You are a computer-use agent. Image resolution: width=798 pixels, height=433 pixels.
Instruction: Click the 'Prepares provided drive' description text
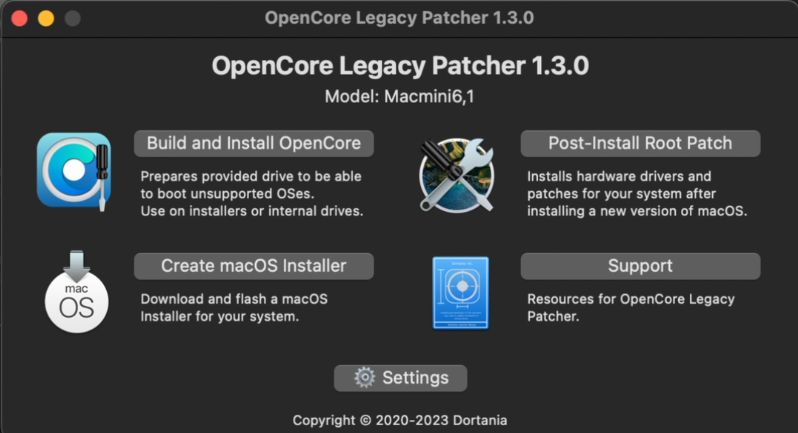252,194
